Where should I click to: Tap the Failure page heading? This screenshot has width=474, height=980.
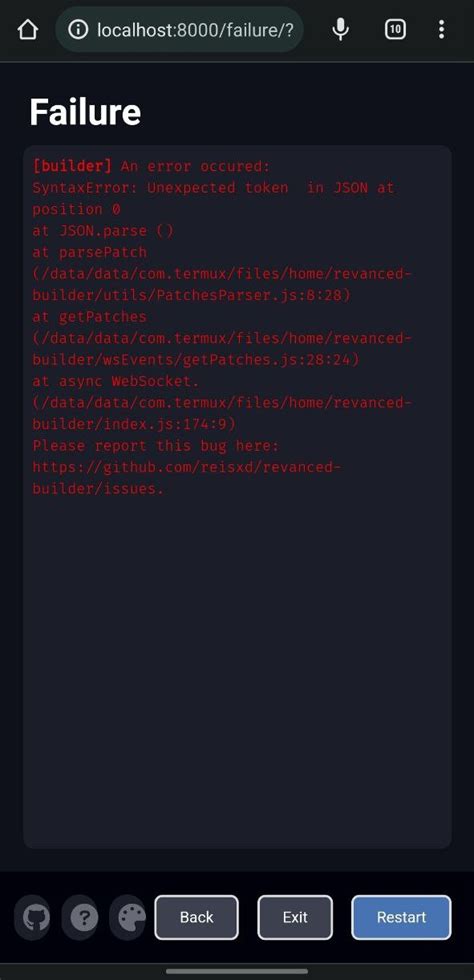pyautogui.click(x=85, y=112)
